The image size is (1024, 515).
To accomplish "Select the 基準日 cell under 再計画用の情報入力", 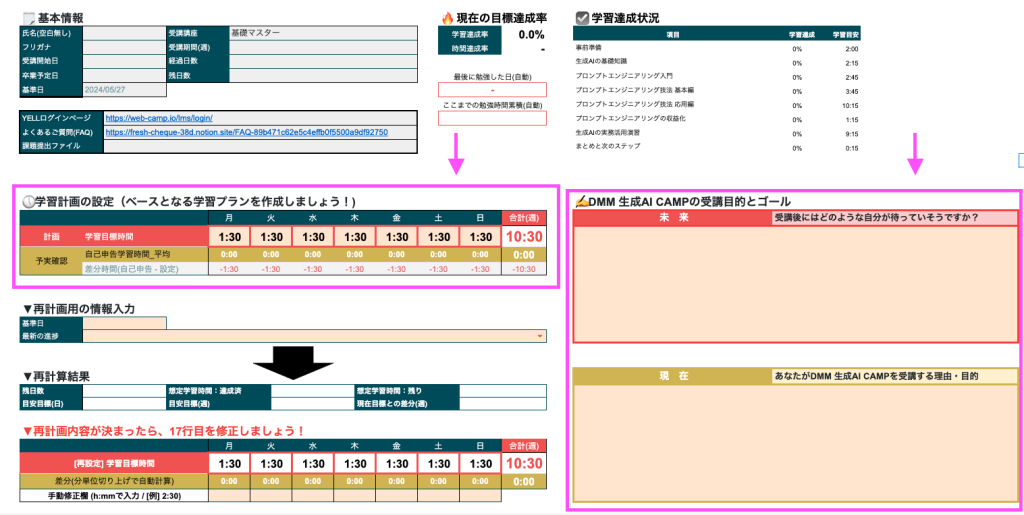I will point(124,323).
